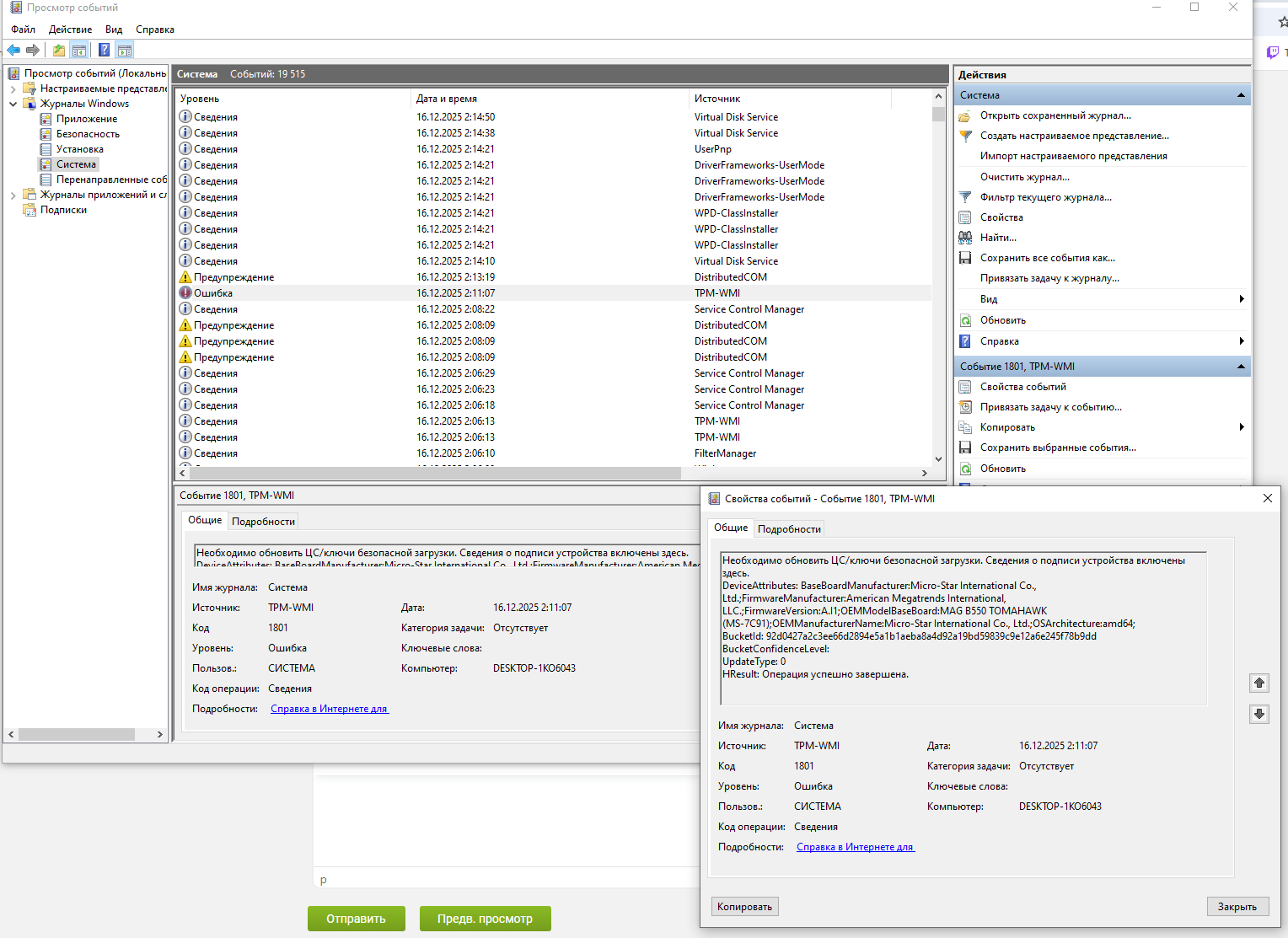Select 'Установка' log in the tree
1288x938 pixels.
click(80, 149)
